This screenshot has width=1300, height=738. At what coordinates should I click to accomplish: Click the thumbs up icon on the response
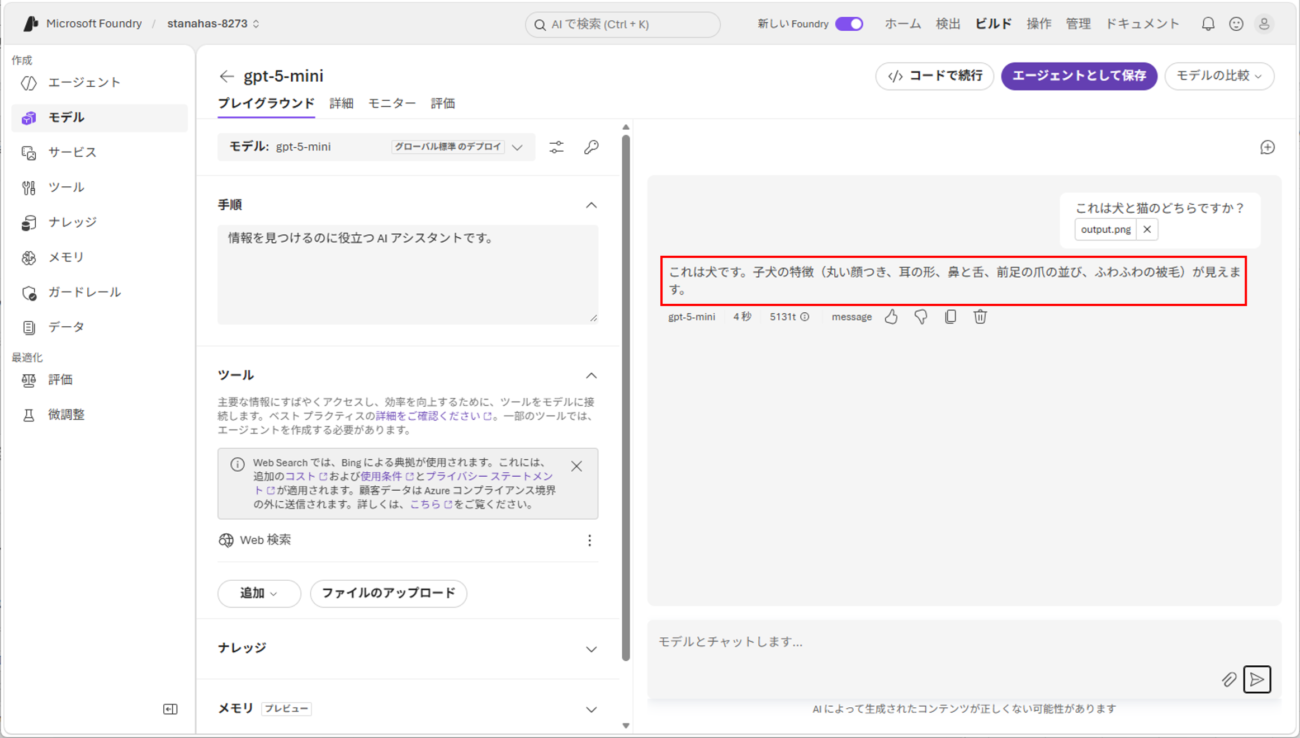(x=891, y=317)
